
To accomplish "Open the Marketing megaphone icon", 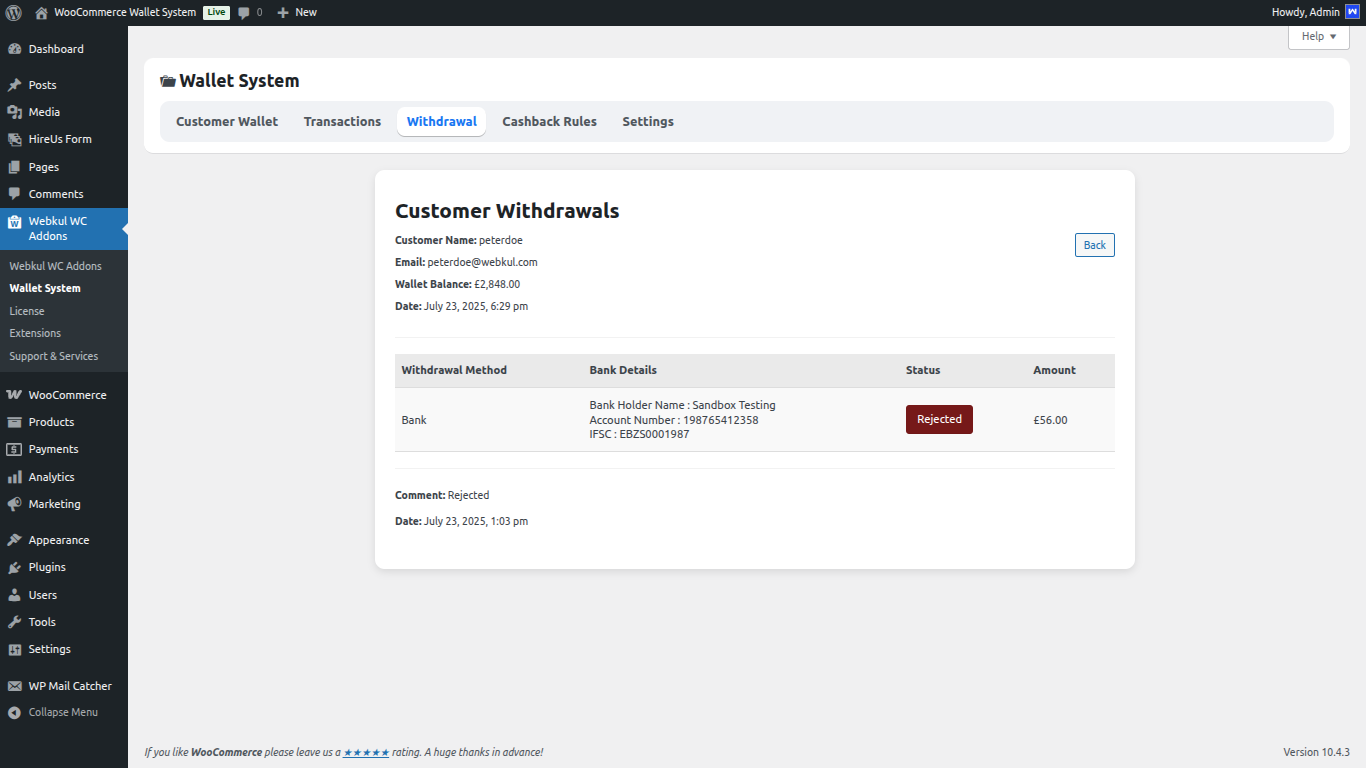I will pyautogui.click(x=16, y=504).
